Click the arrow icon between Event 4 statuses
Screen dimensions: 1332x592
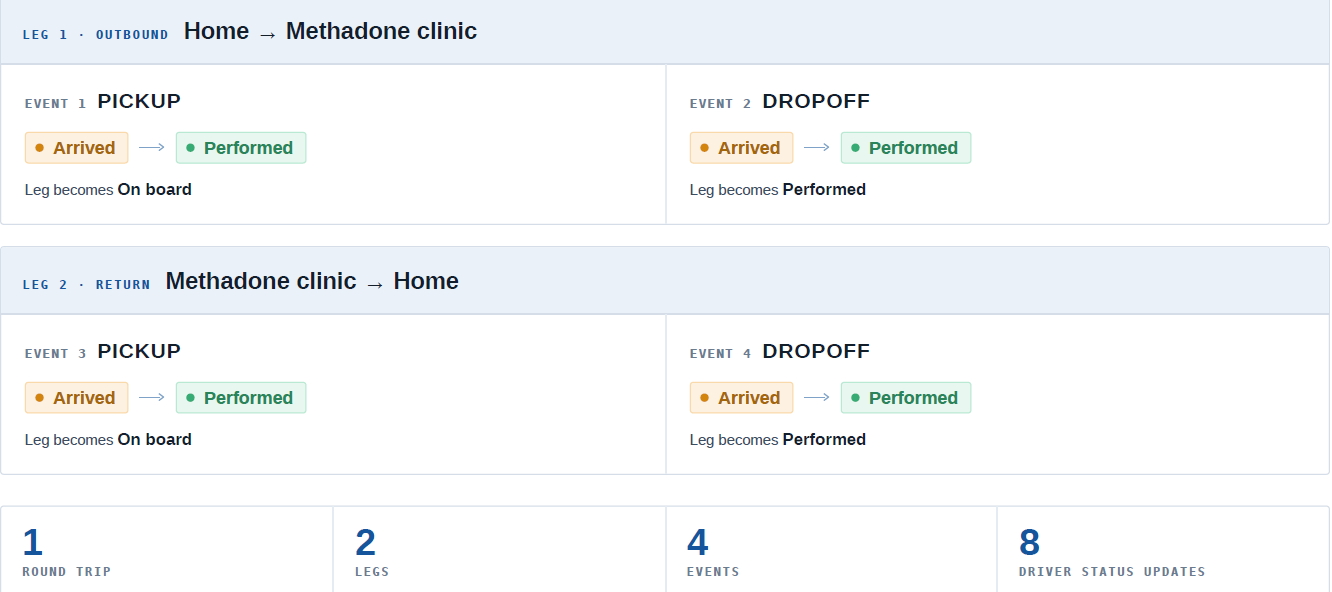coord(817,398)
